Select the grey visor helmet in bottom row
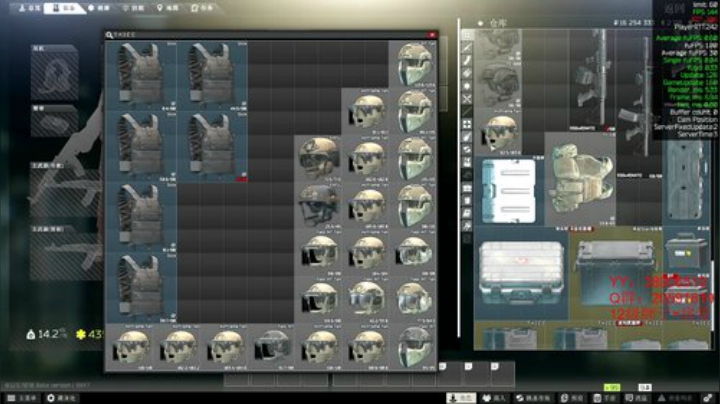Image resolution: width=720 pixels, height=404 pixels. (x=271, y=347)
